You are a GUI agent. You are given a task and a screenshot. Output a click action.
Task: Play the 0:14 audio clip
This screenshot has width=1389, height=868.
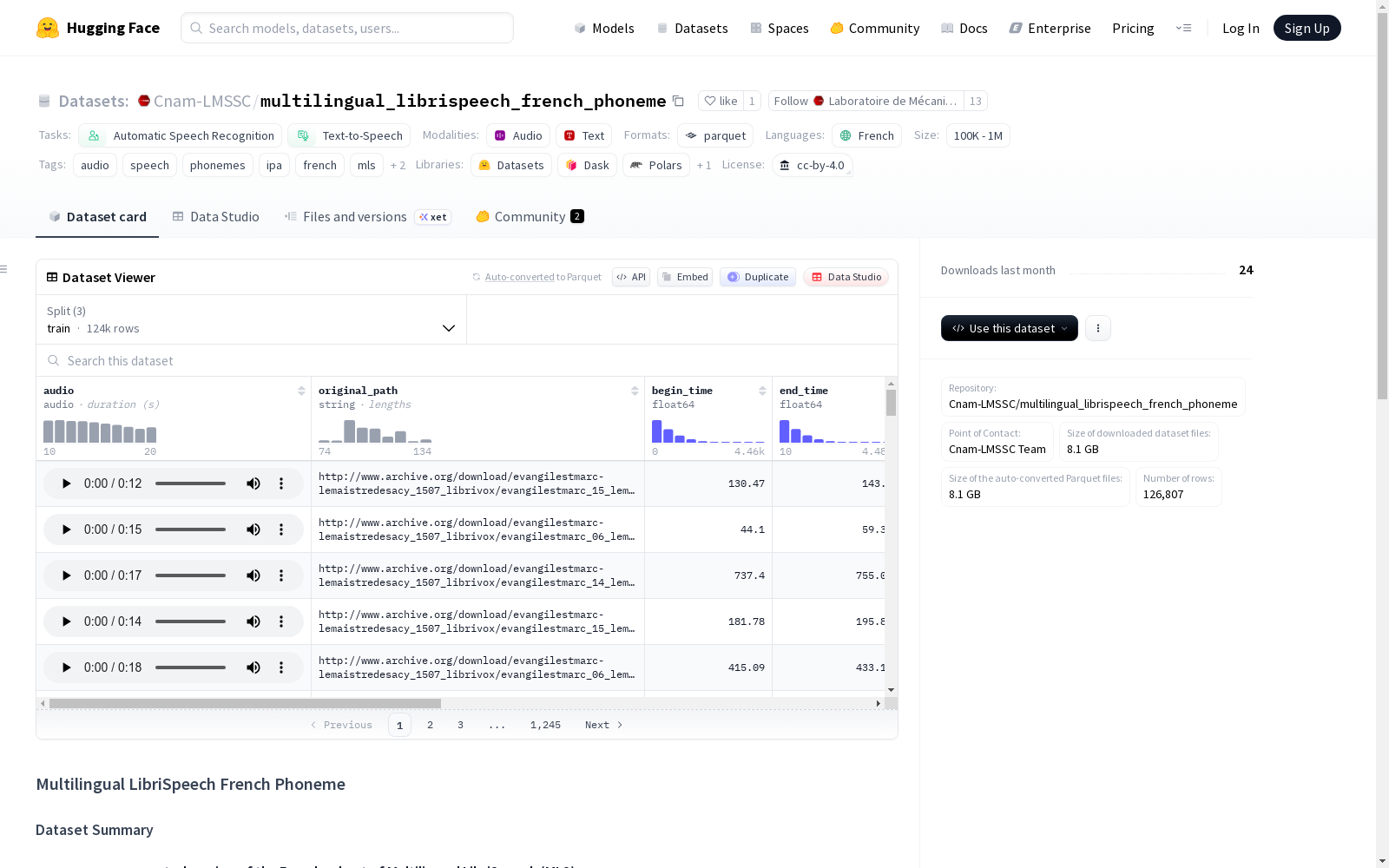click(66, 621)
